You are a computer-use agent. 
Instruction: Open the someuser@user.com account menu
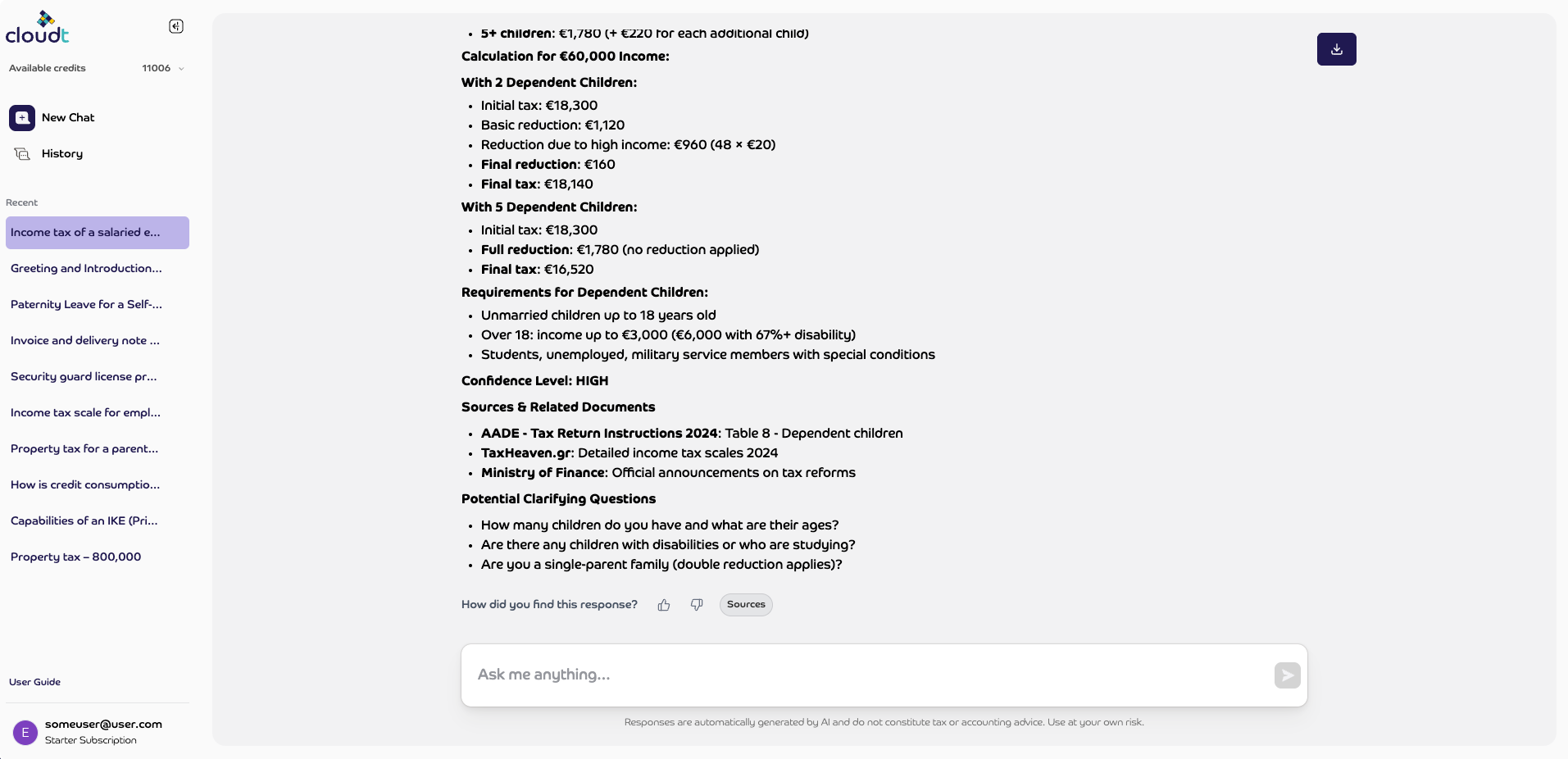coord(103,725)
